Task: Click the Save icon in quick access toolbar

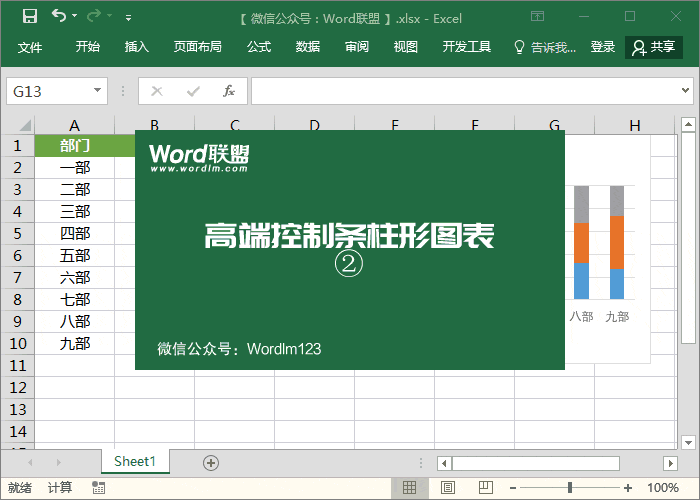Action: (x=29, y=17)
